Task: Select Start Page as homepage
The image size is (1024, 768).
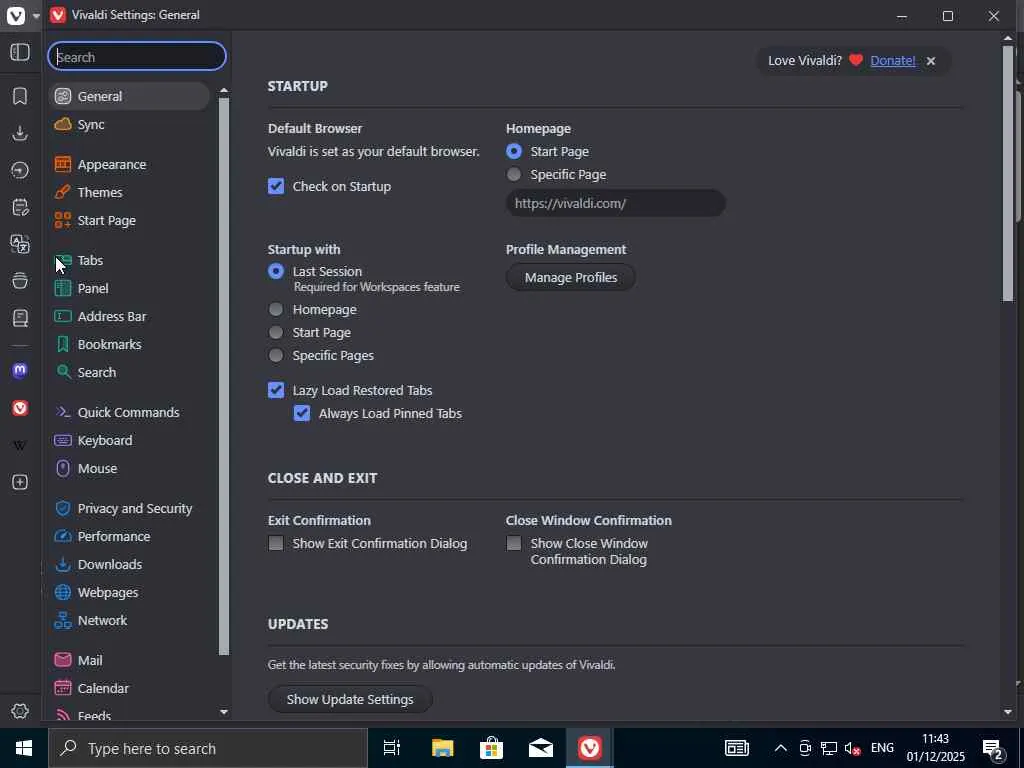Action: click(x=514, y=151)
